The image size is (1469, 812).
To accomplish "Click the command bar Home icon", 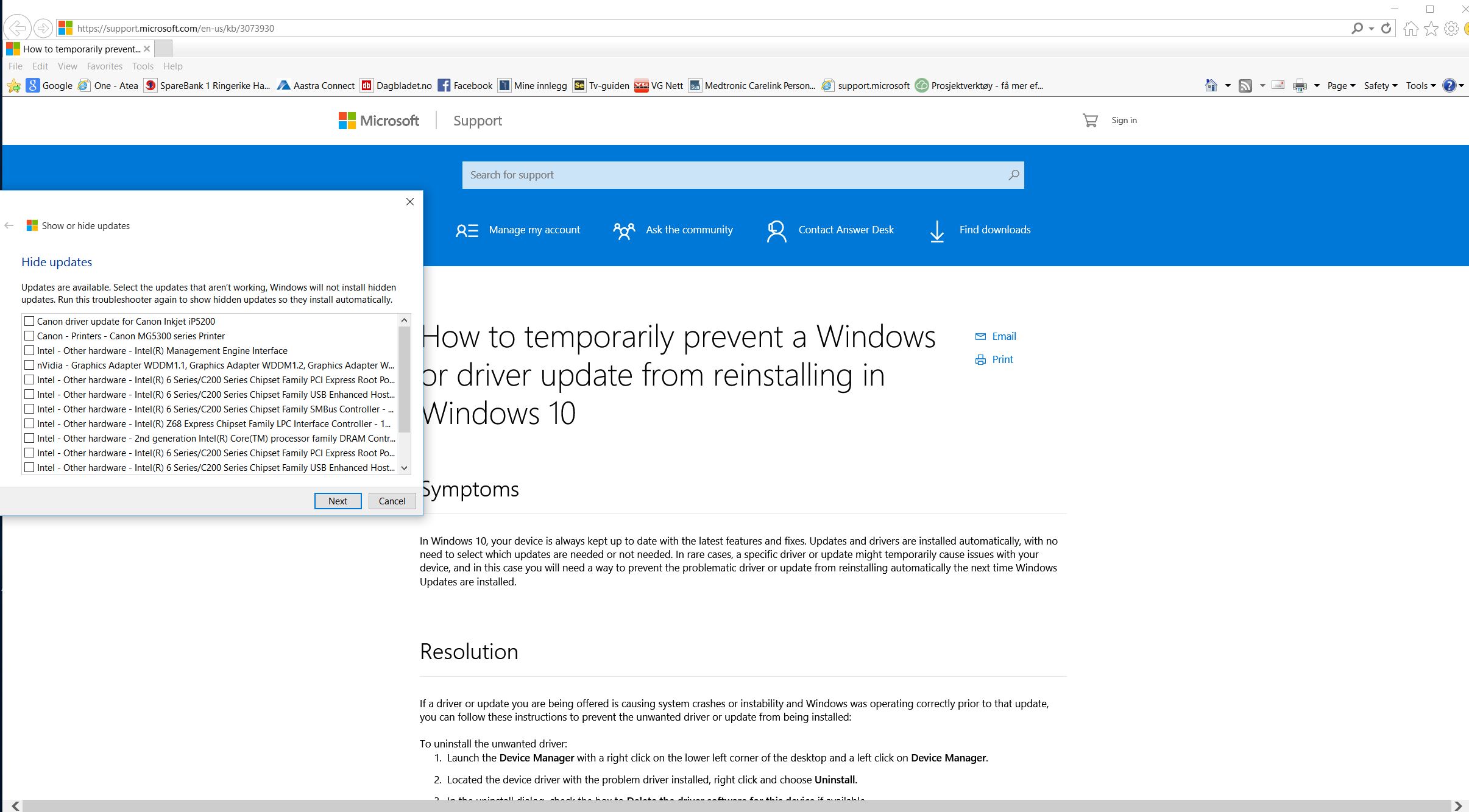I will pyautogui.click(x=1211, y=85).
